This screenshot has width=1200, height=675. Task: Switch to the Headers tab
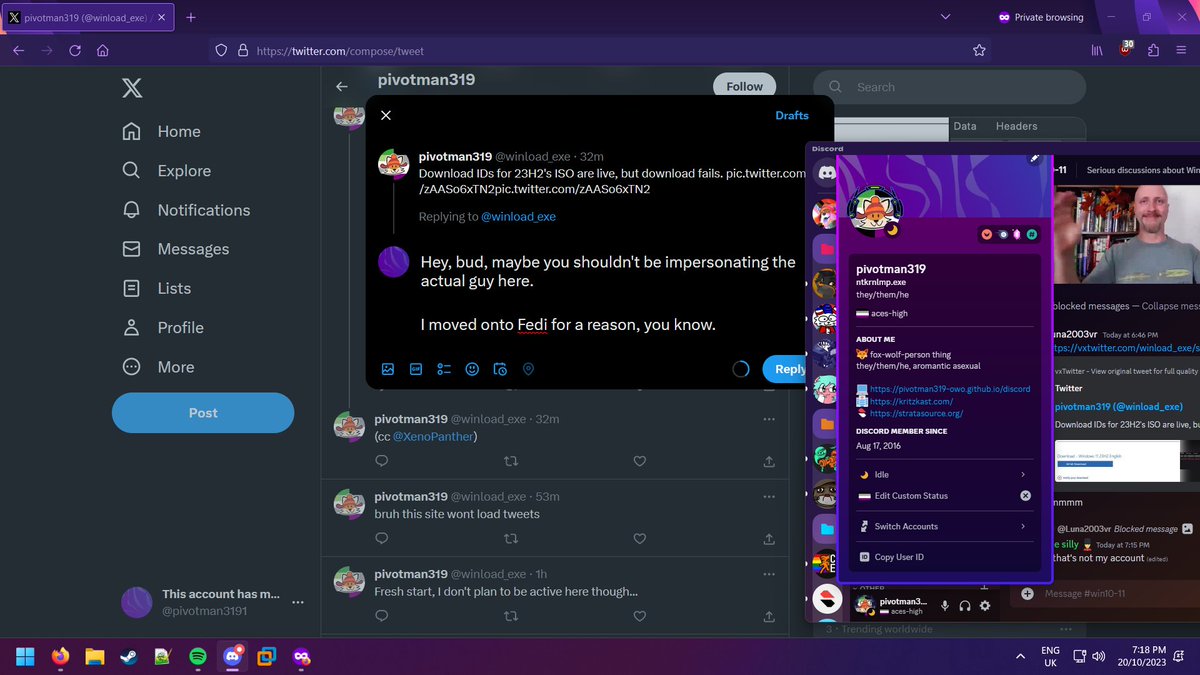pyautogui.click(x=1016, y=126)
